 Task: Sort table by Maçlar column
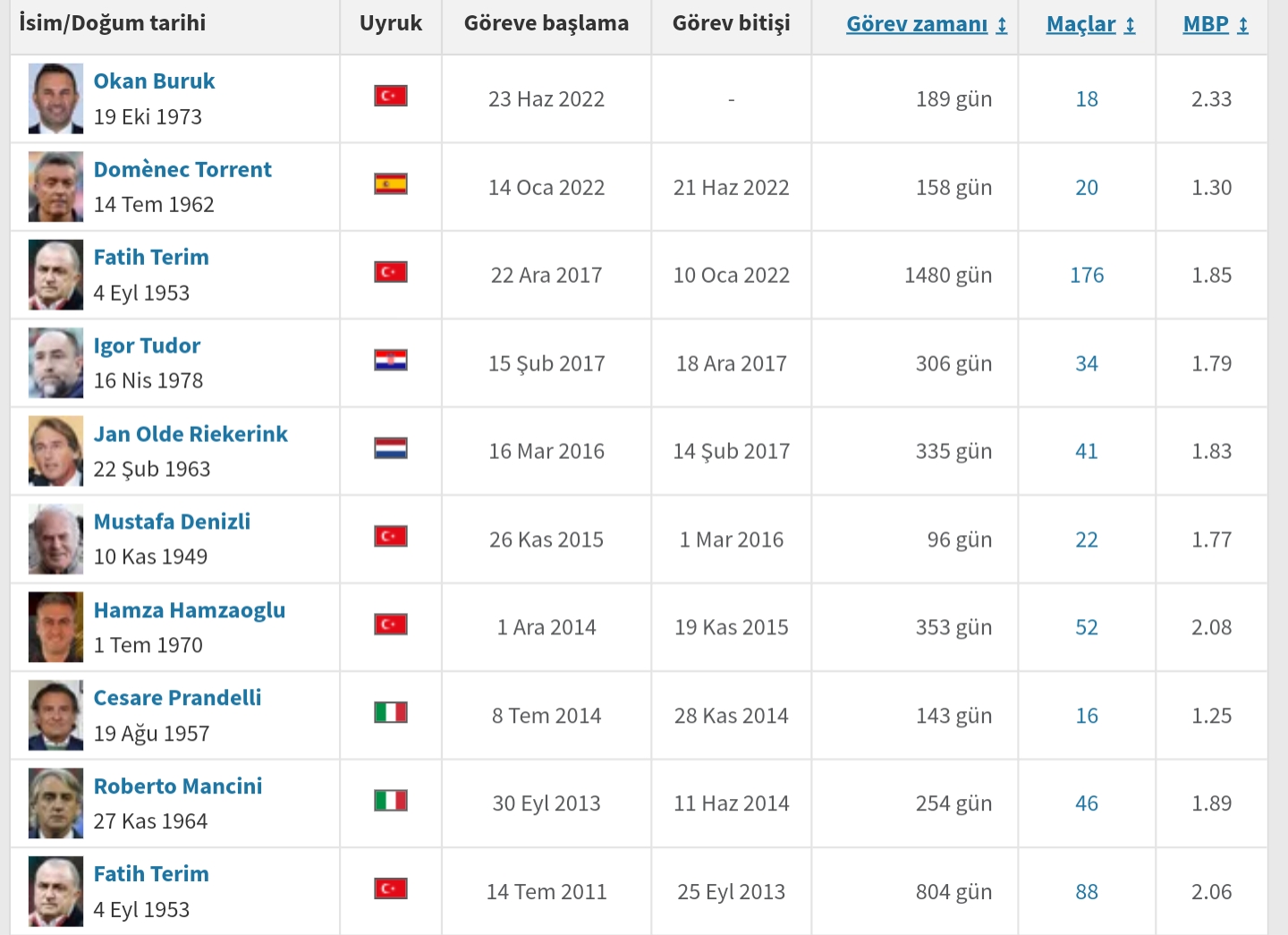(1090, 24)
